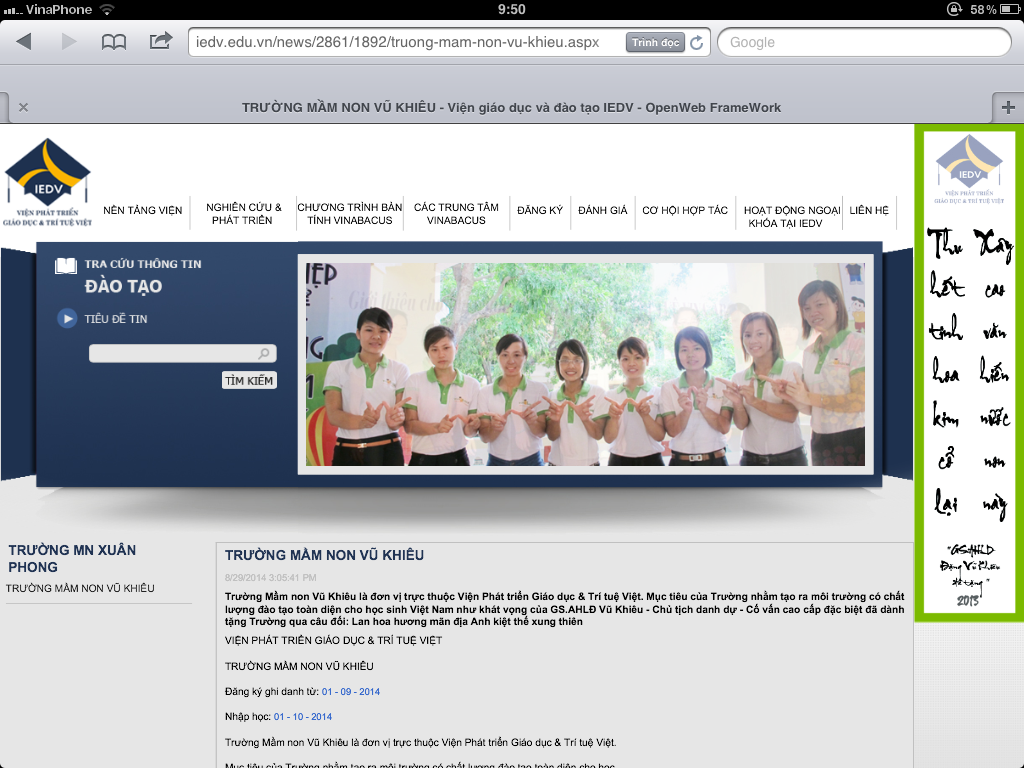
Task: Open the bookmarks book icon
Action: [x=114, y=42]
